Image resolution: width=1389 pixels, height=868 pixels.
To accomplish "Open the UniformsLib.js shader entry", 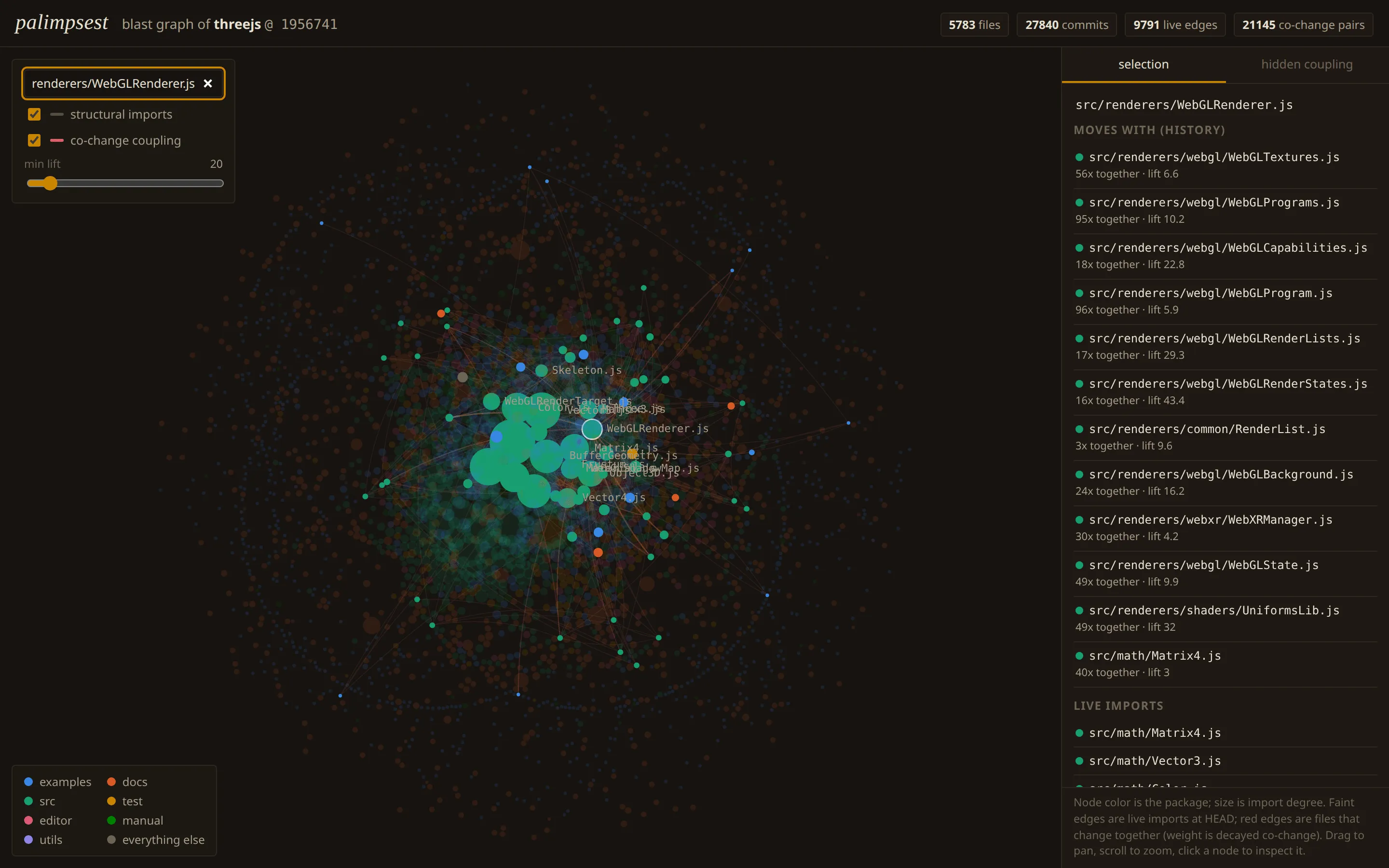I will coord(1225,619).
